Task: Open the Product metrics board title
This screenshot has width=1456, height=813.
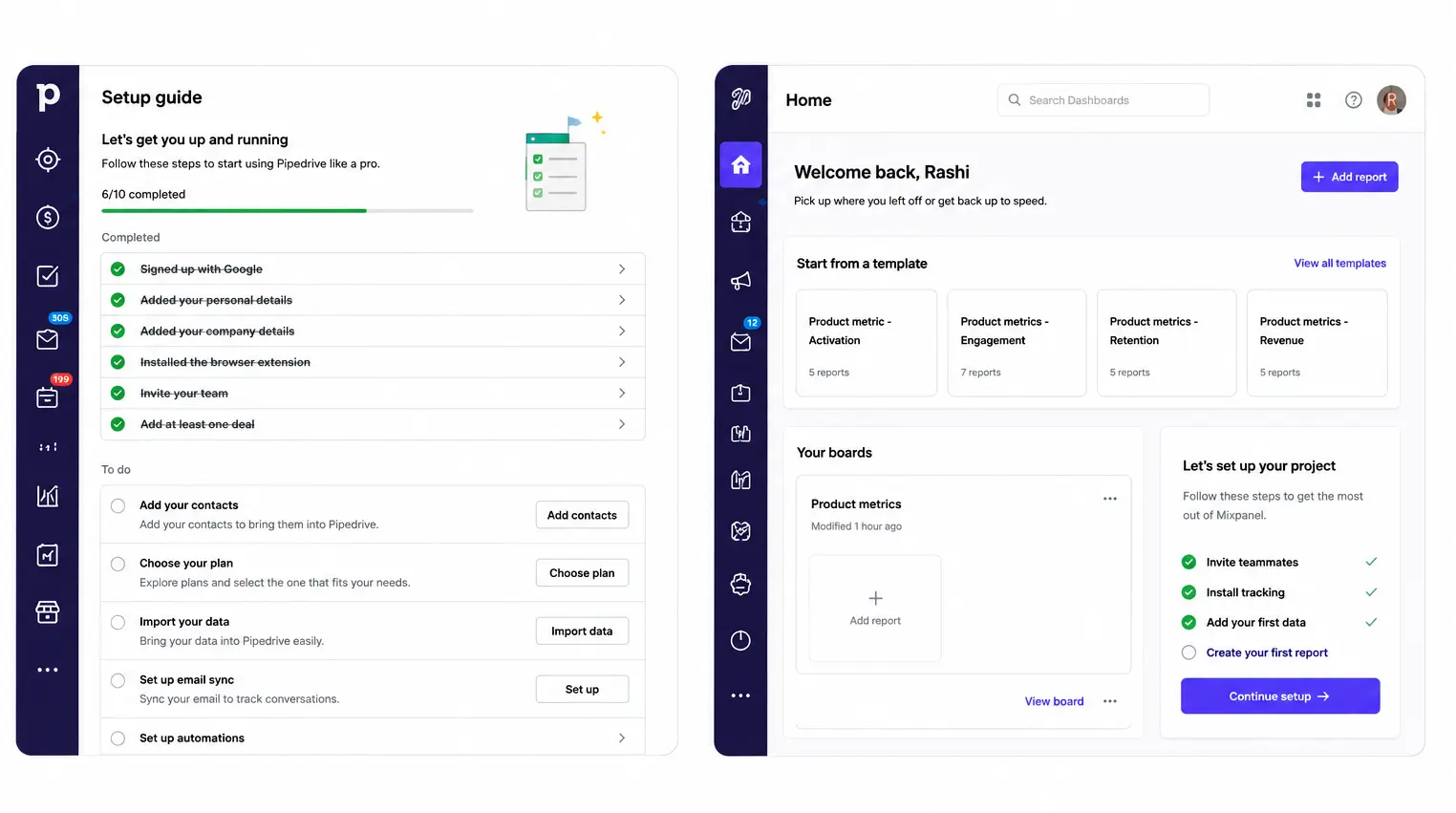Action: coord(856,504)
